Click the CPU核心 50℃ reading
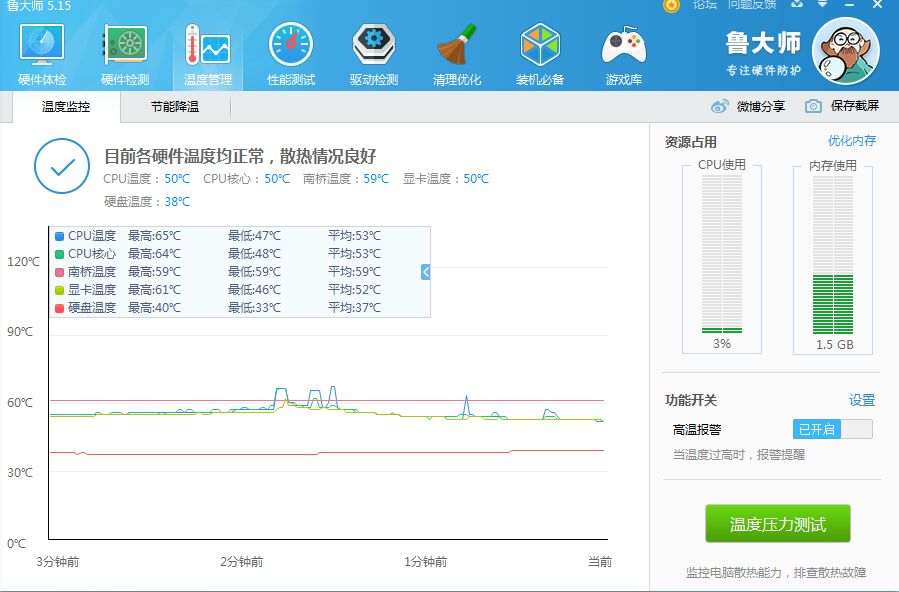Image resolution: width=899 pixels, height=592 pixels. tap(277, 179)
